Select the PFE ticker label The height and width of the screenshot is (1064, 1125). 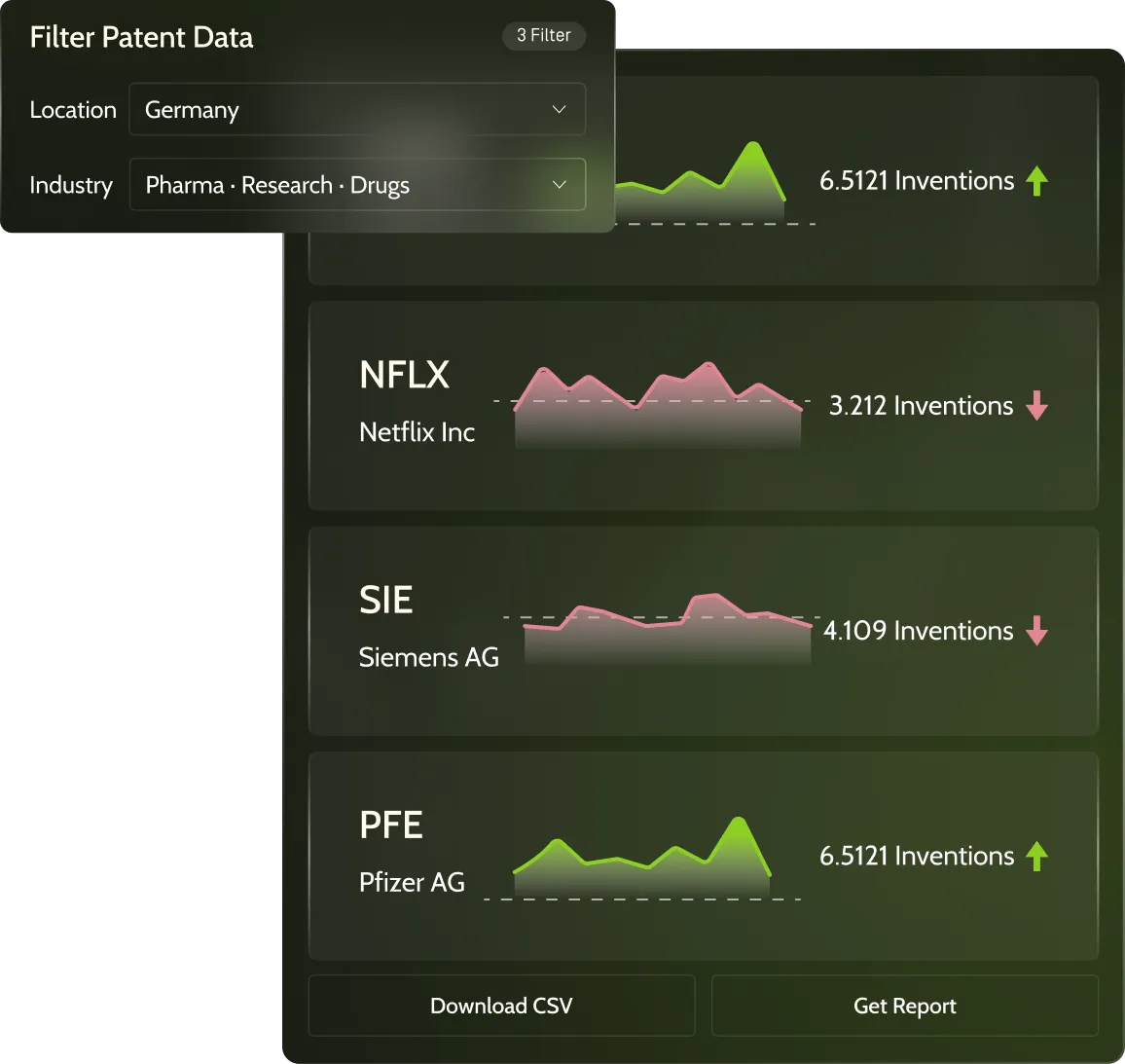coord(391,826)
